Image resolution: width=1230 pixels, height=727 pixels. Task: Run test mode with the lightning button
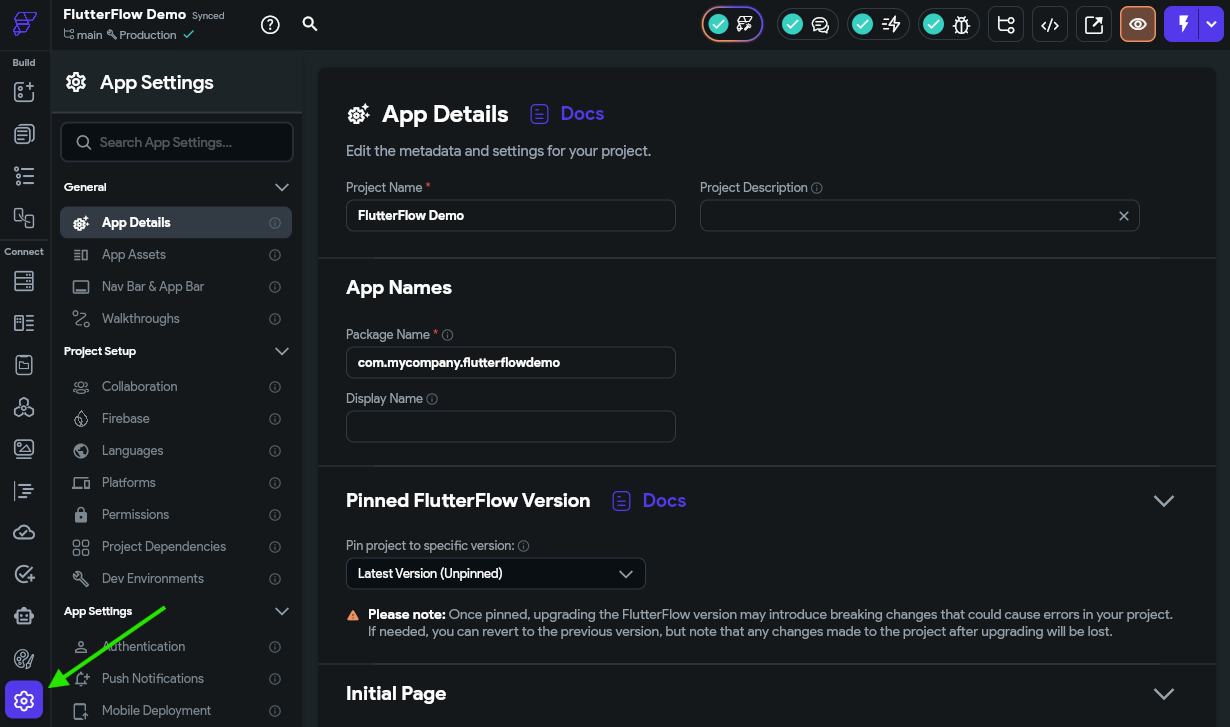pos(1183,24)
